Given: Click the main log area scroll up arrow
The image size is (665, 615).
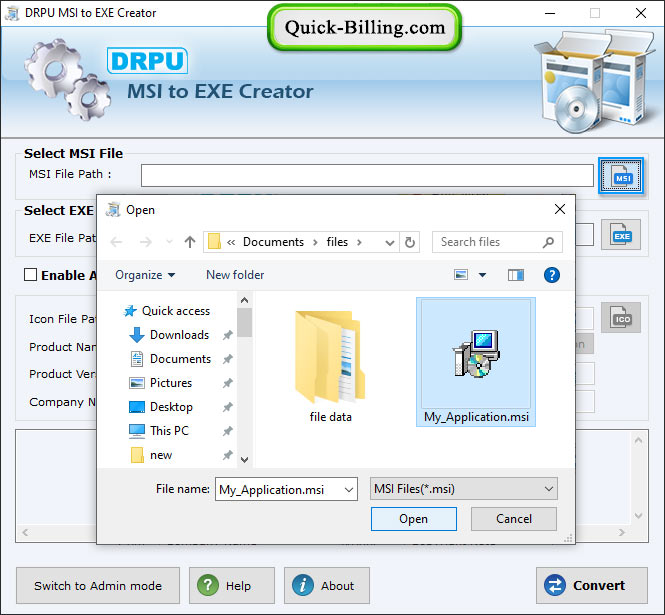Looking at the screenshot, I should tap(638, 440).
